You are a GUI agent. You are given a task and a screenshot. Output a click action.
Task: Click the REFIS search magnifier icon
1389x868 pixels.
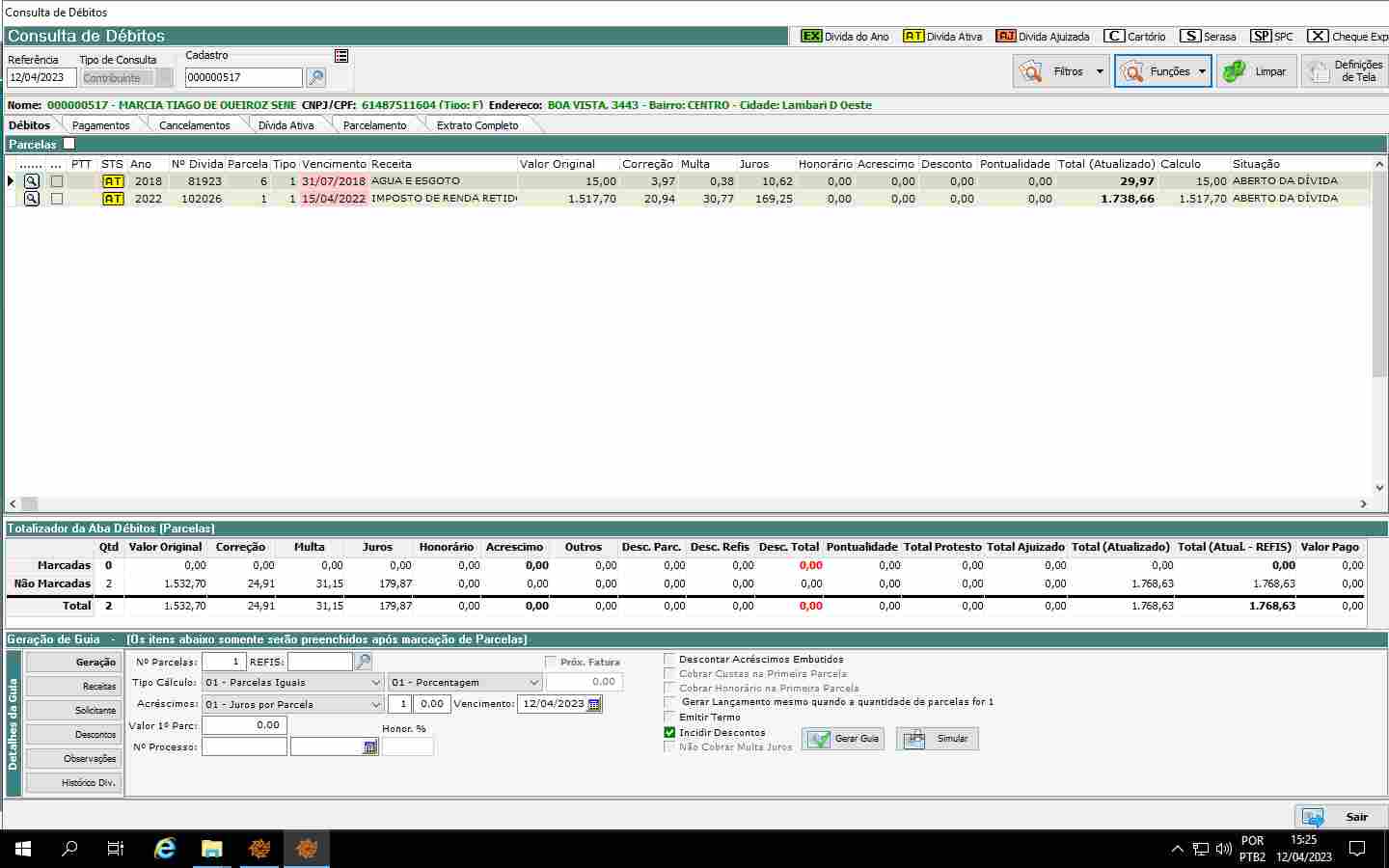coord(364,662)
